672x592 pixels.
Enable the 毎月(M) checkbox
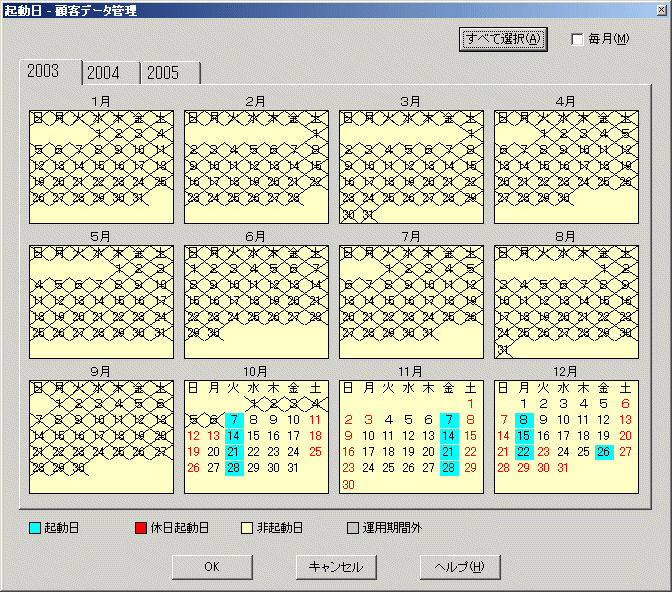[578, 40]
